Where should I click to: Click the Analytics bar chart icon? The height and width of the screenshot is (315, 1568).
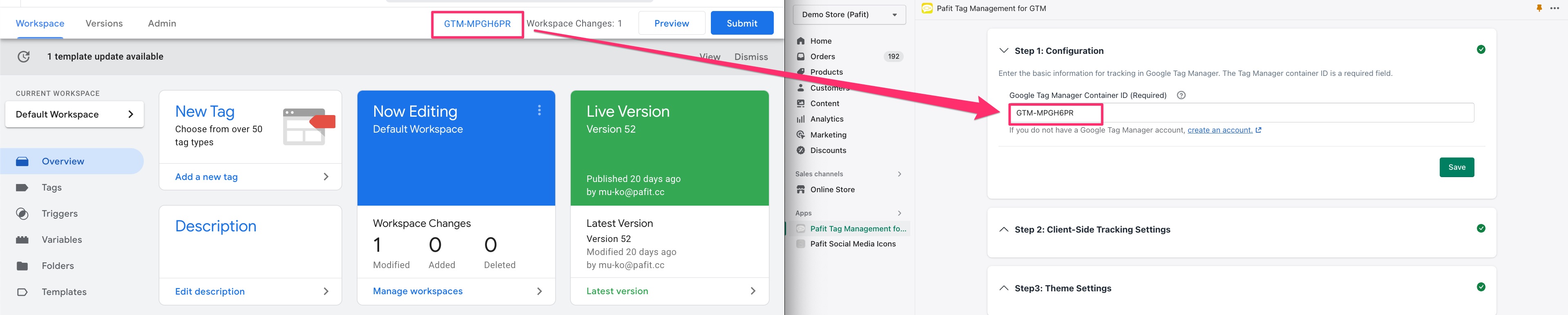801,119
